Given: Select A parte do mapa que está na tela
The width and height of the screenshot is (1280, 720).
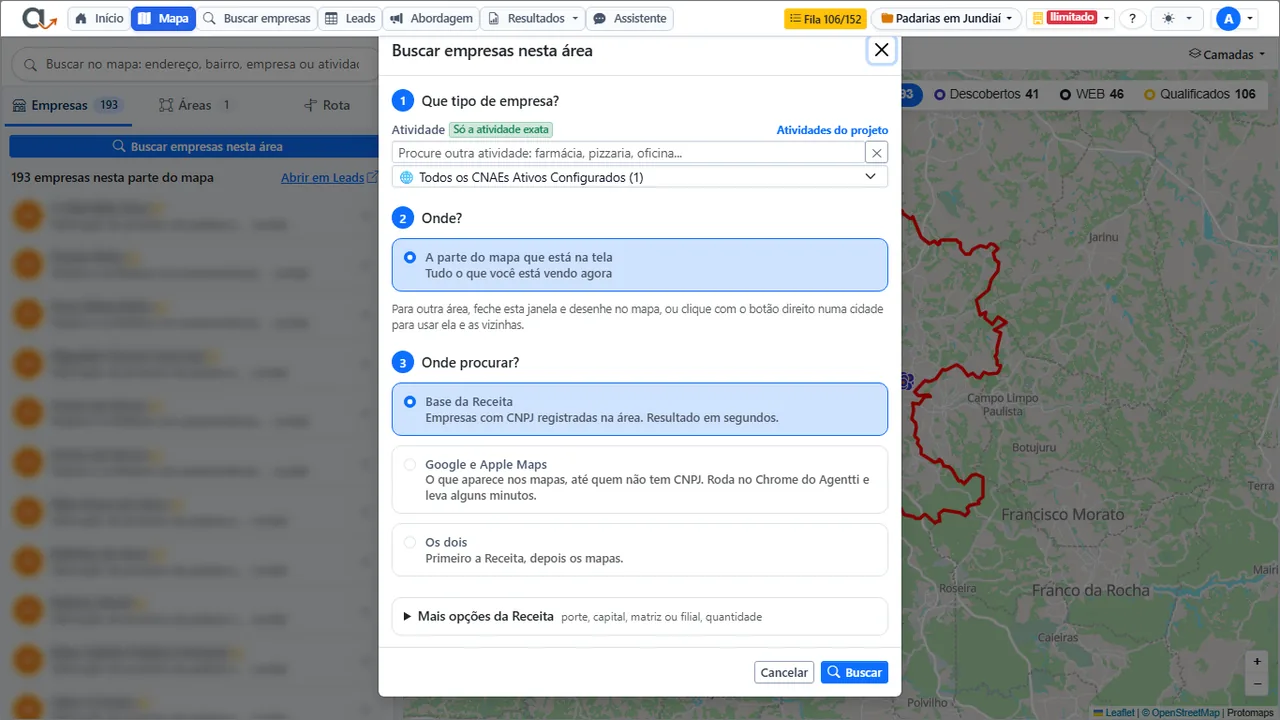Looking at the screenshot, I should 640,265.
